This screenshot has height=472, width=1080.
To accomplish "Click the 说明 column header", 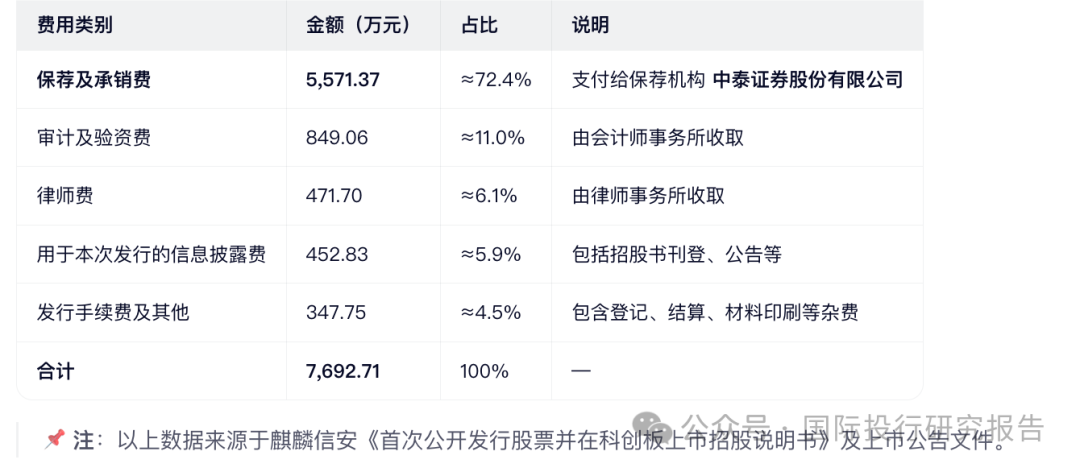I will coord(590,25).
